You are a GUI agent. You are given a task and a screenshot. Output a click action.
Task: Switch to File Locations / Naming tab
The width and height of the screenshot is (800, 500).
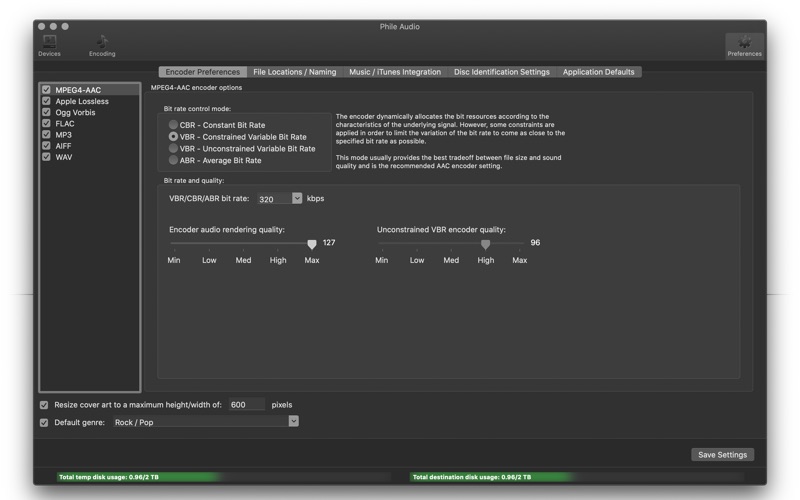point(294,72)
